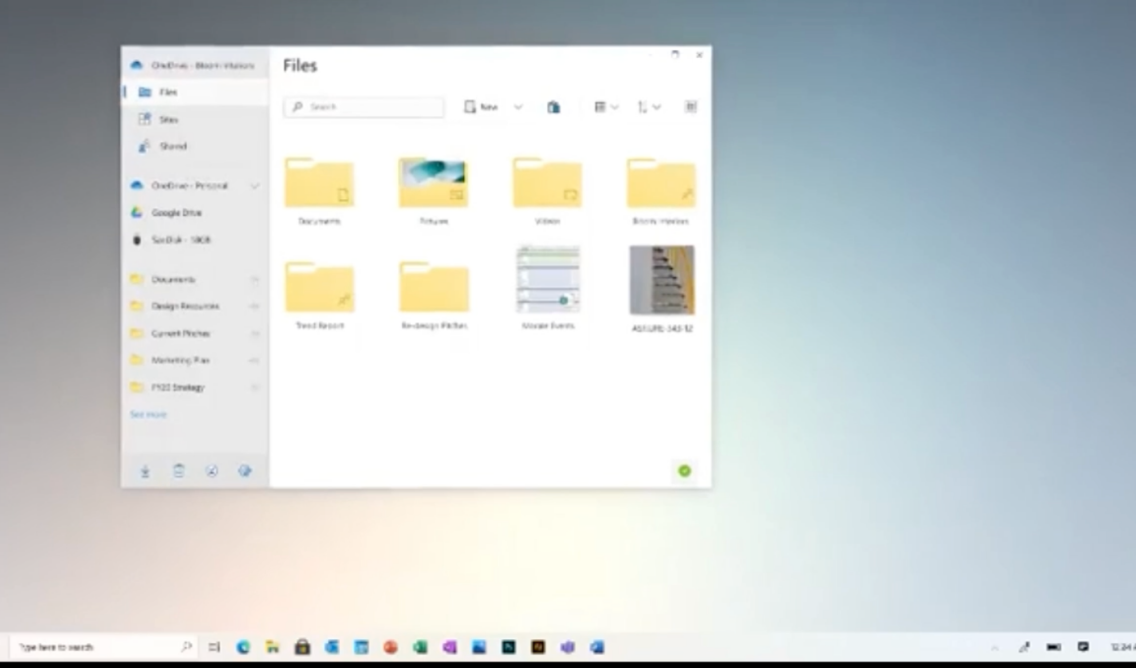Open the Downloads icon in the sidebar footer
Screen dimensions: 1136x668
coord(145,471)
